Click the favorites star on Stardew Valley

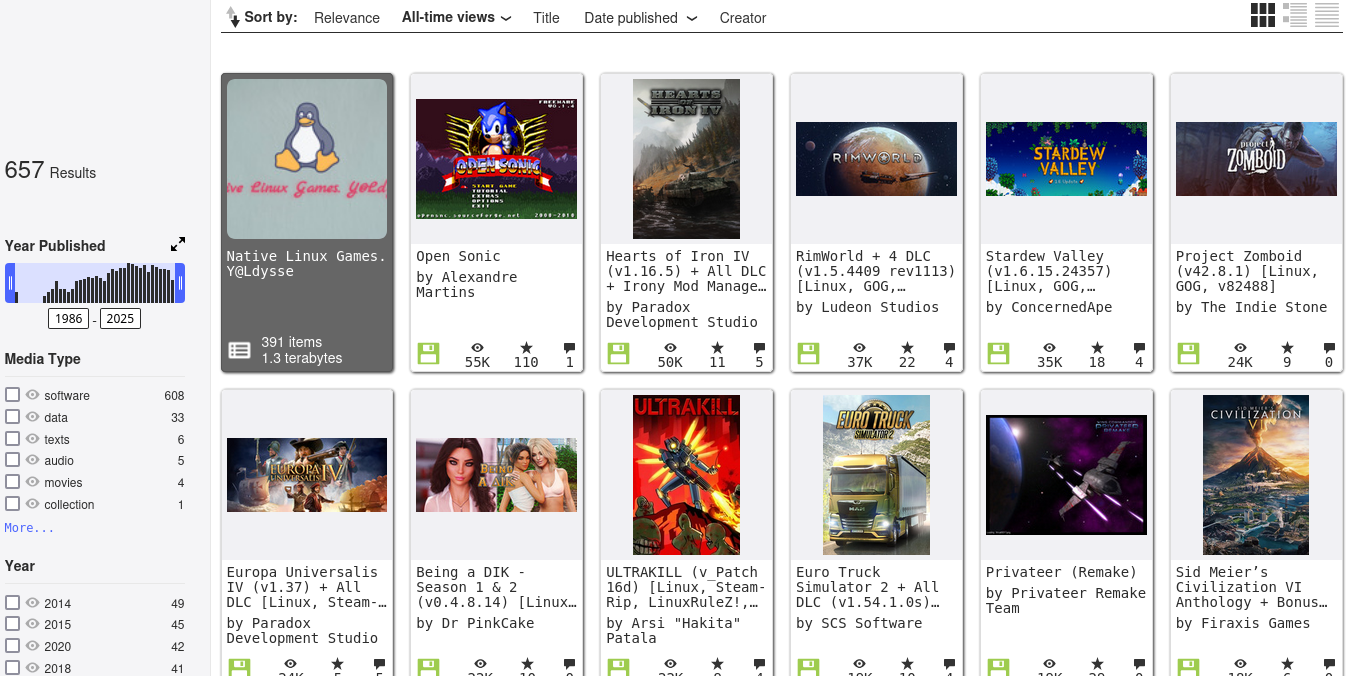coord(1097,348)
